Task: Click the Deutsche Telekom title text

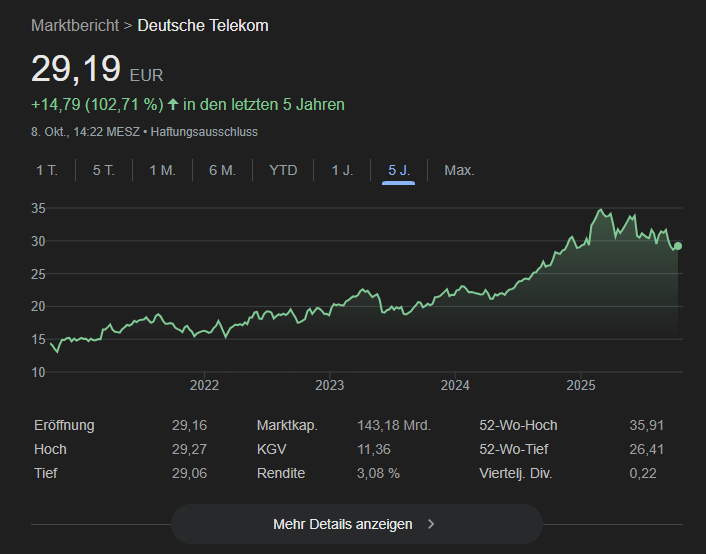Action: coord(203,25)
